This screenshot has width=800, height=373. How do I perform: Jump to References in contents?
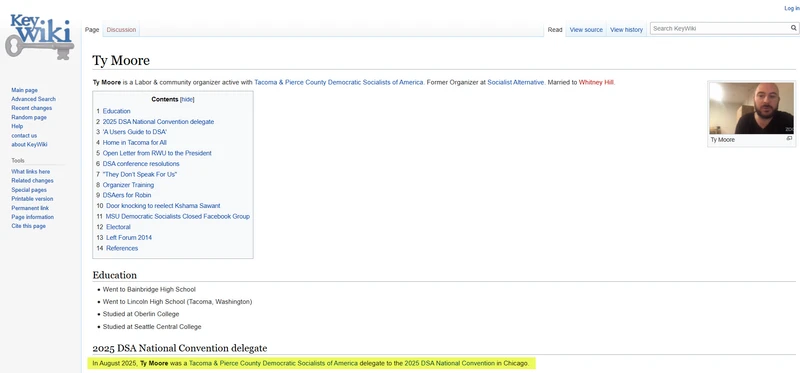coord(122,248)
